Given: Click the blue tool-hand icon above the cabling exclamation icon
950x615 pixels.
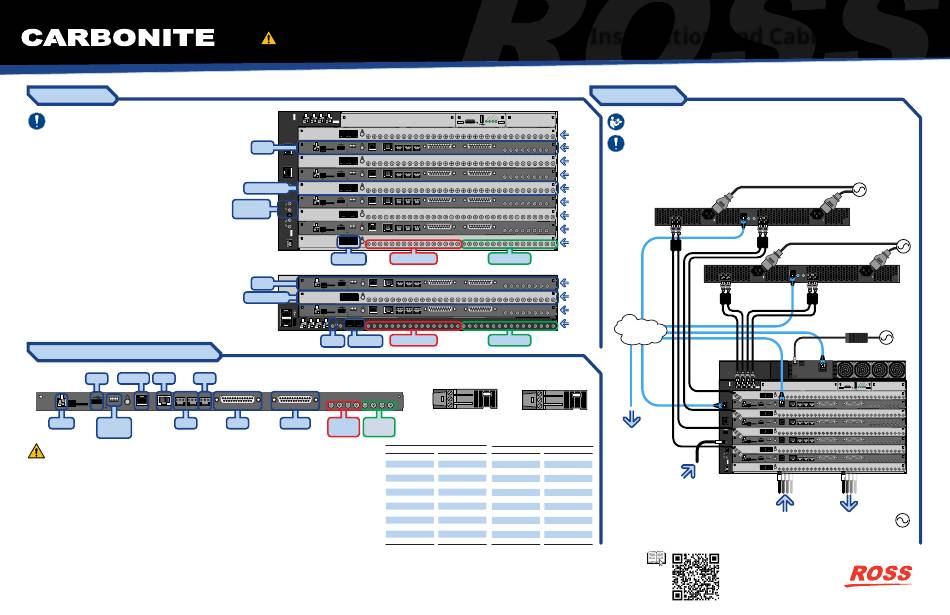Looking at the screenshot, I should [x=616, y=122].
